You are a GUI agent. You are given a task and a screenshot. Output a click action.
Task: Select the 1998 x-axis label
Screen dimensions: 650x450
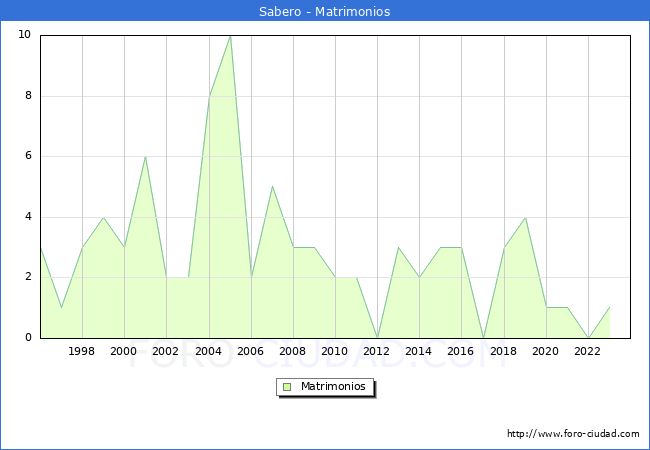pos(82,352)
